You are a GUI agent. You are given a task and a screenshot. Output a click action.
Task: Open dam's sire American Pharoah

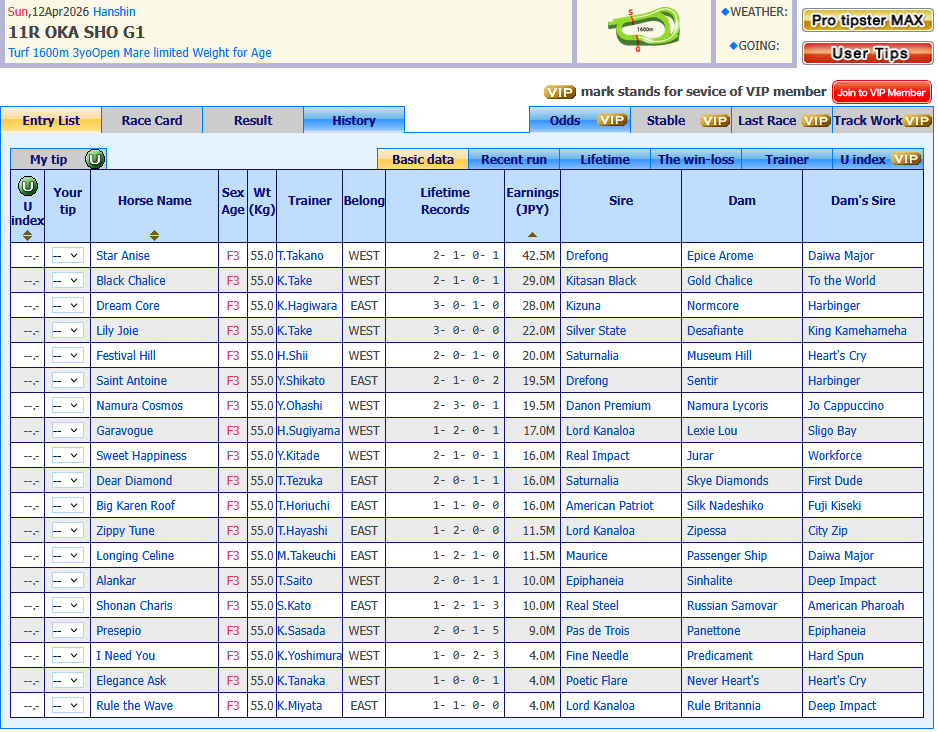click(x=855, y=605)
